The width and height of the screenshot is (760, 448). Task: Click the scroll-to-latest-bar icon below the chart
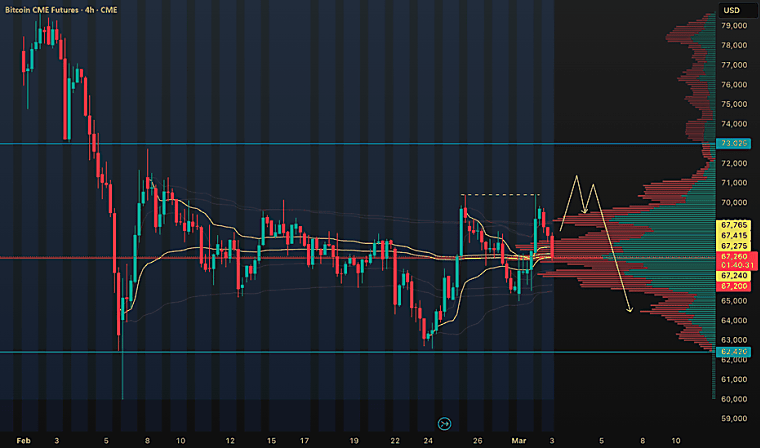pos(444,423)
